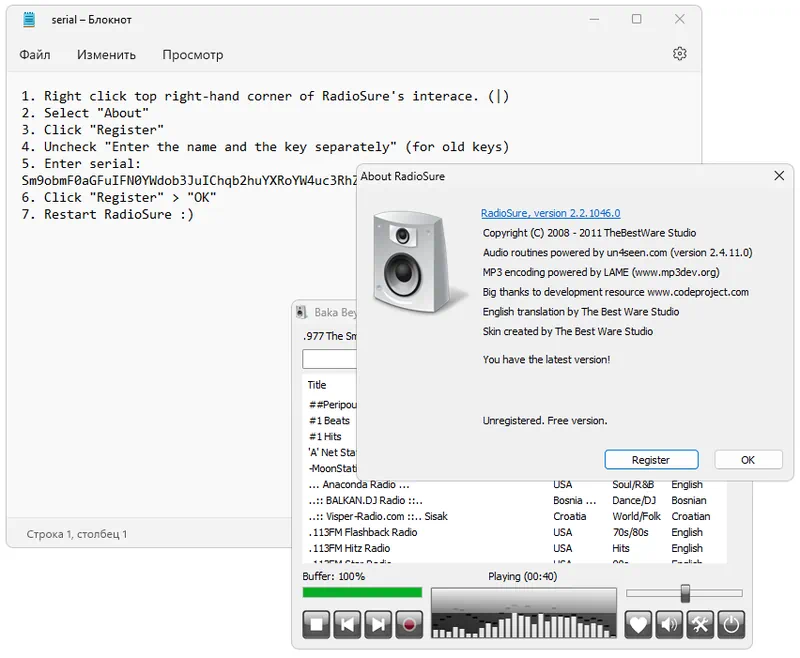
Task: Click the Строка 1, столбец 1 status
Action: pyautogui.click(x=77, y=534)
